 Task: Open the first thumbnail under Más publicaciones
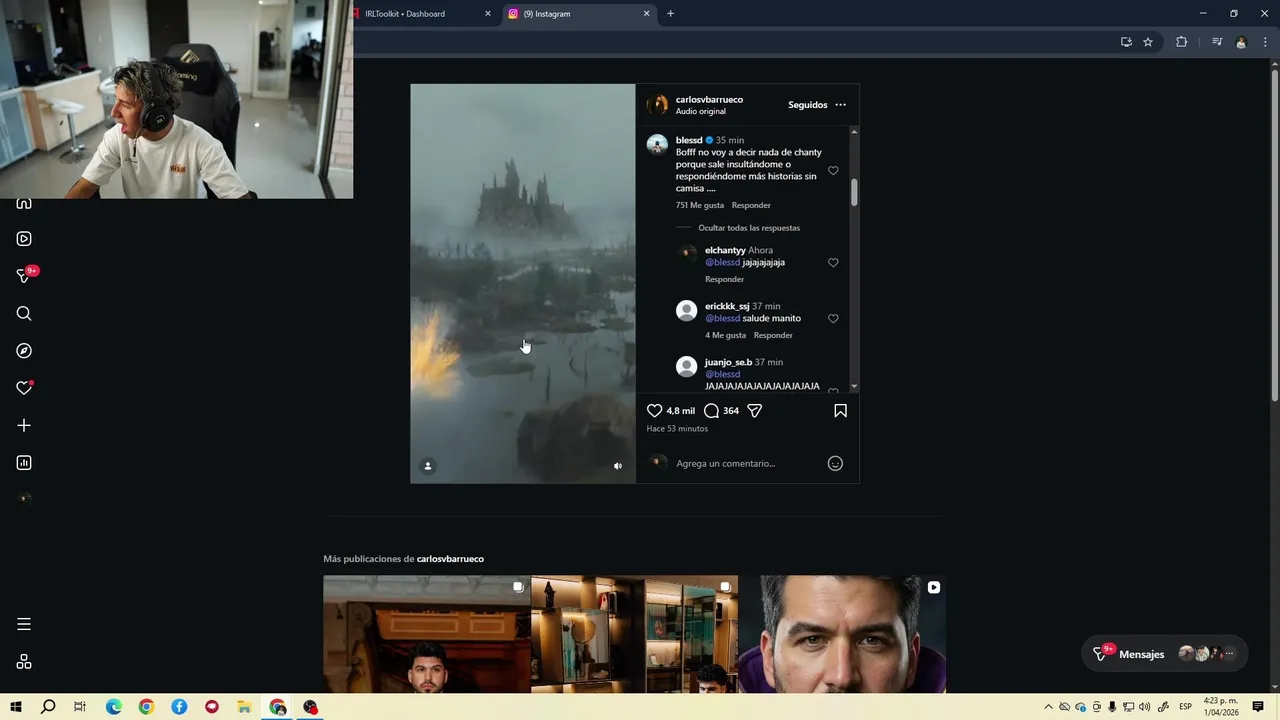tap(427, 634)
